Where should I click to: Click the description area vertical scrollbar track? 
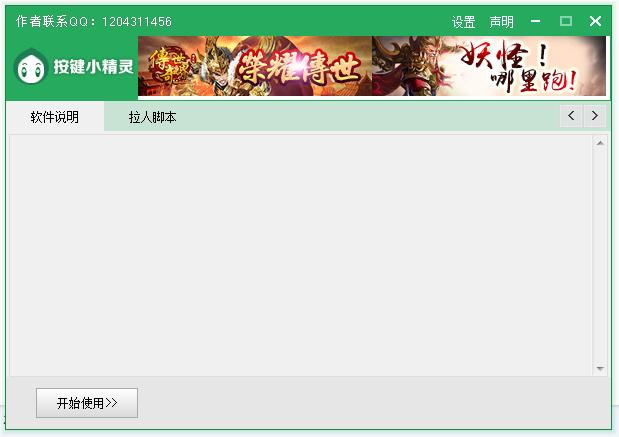click(x=600, y=256)
